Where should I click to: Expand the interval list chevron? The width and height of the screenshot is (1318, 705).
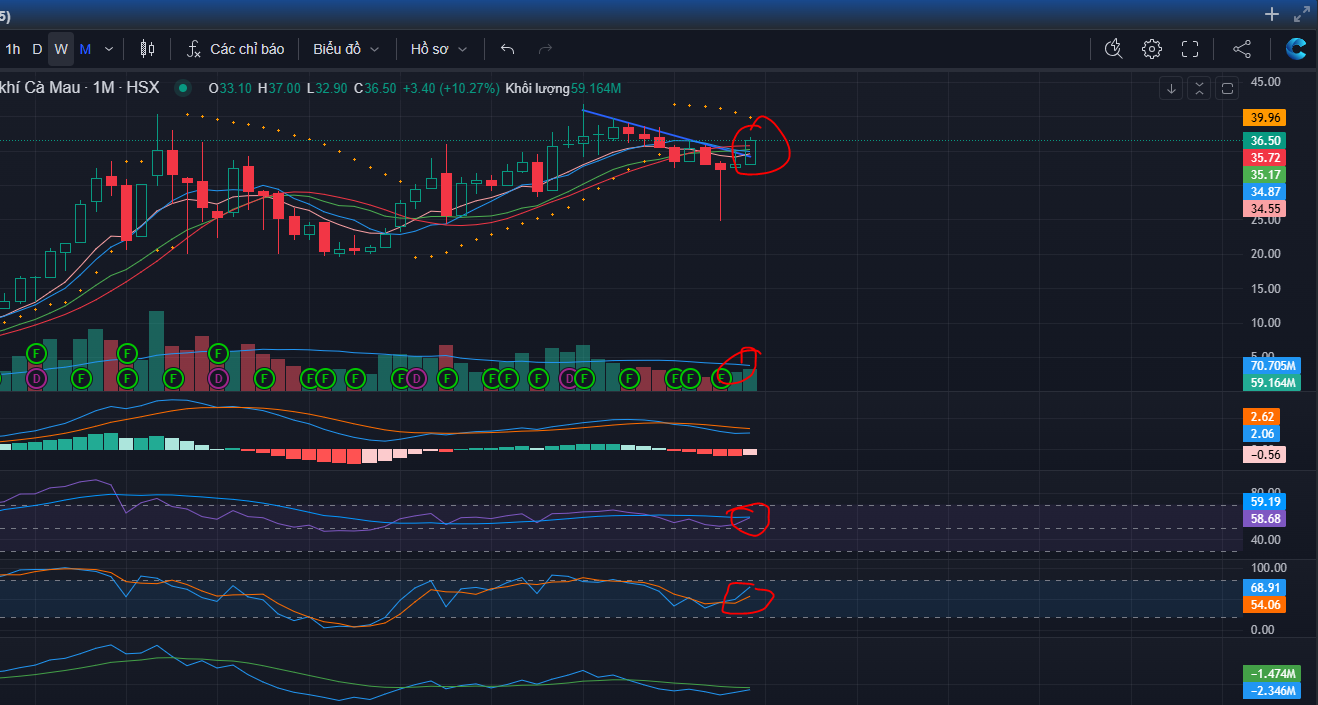(109, 49)
